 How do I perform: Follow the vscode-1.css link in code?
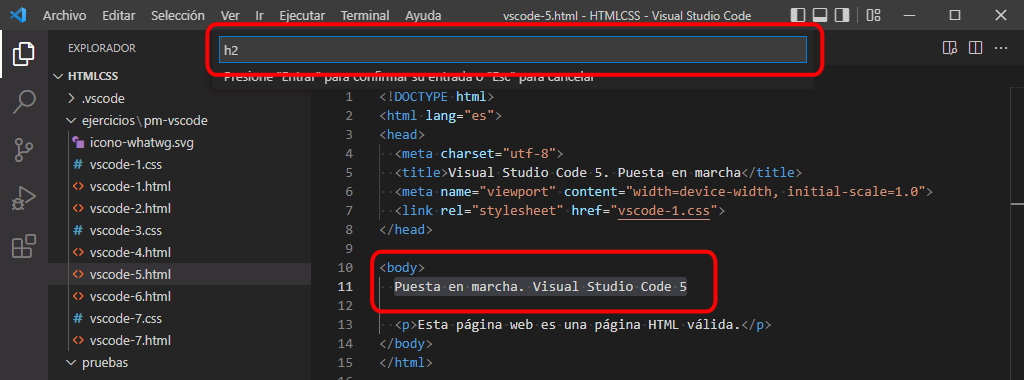664,211
